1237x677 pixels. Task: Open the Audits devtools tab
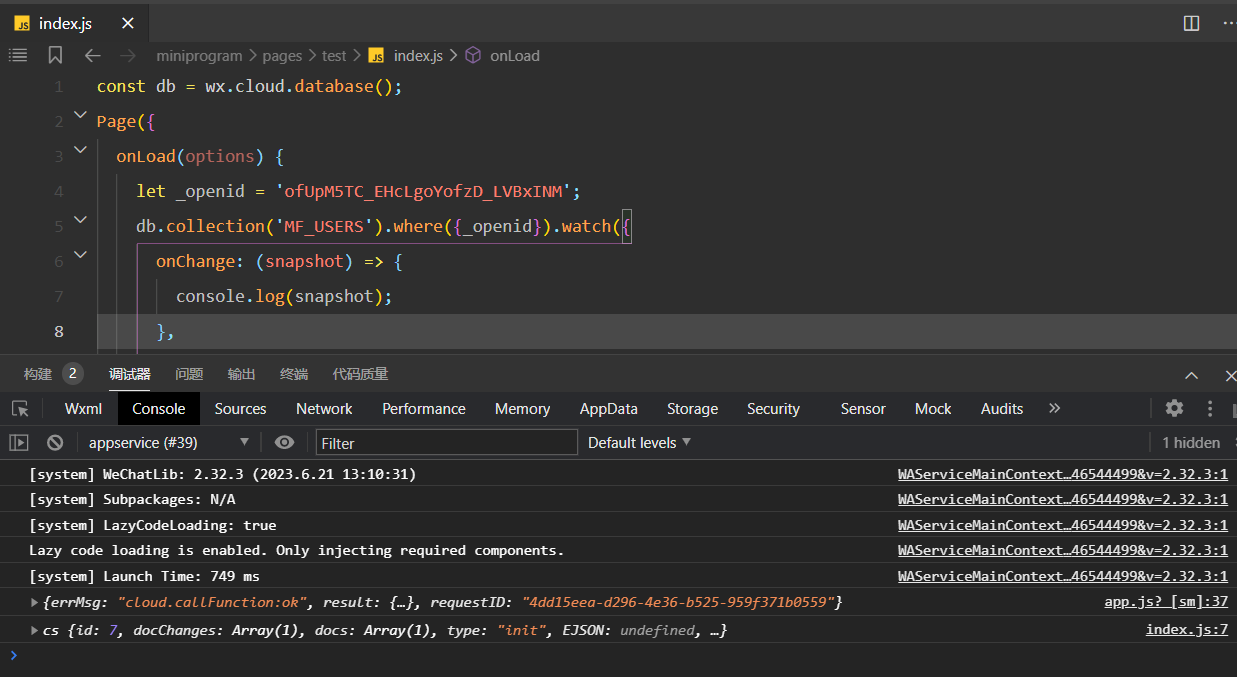(1002, 408)
